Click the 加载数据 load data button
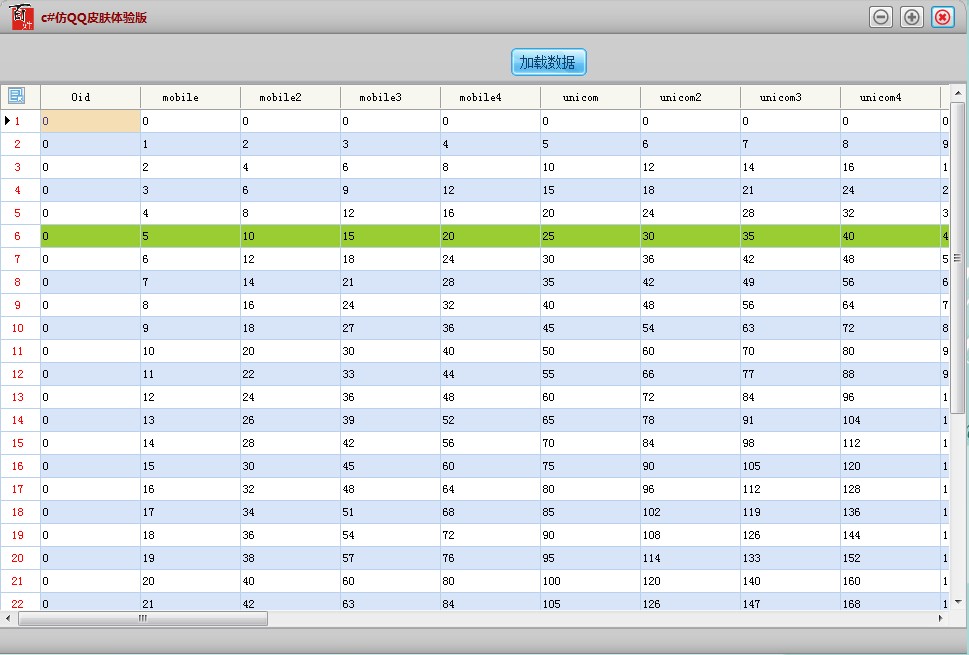This screenshot has height=655, width=969. [x=548, y=62]
